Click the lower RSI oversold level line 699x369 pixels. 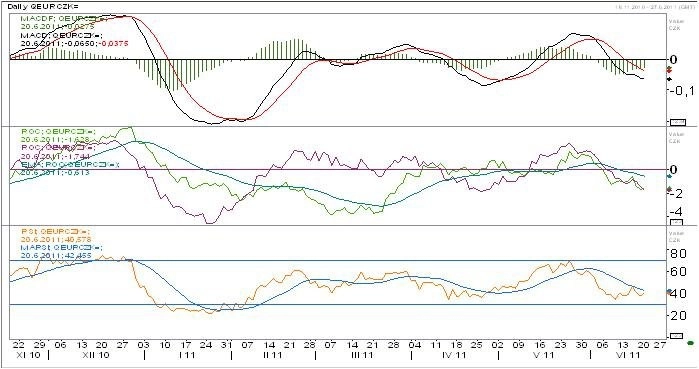[x=338, y=305]
